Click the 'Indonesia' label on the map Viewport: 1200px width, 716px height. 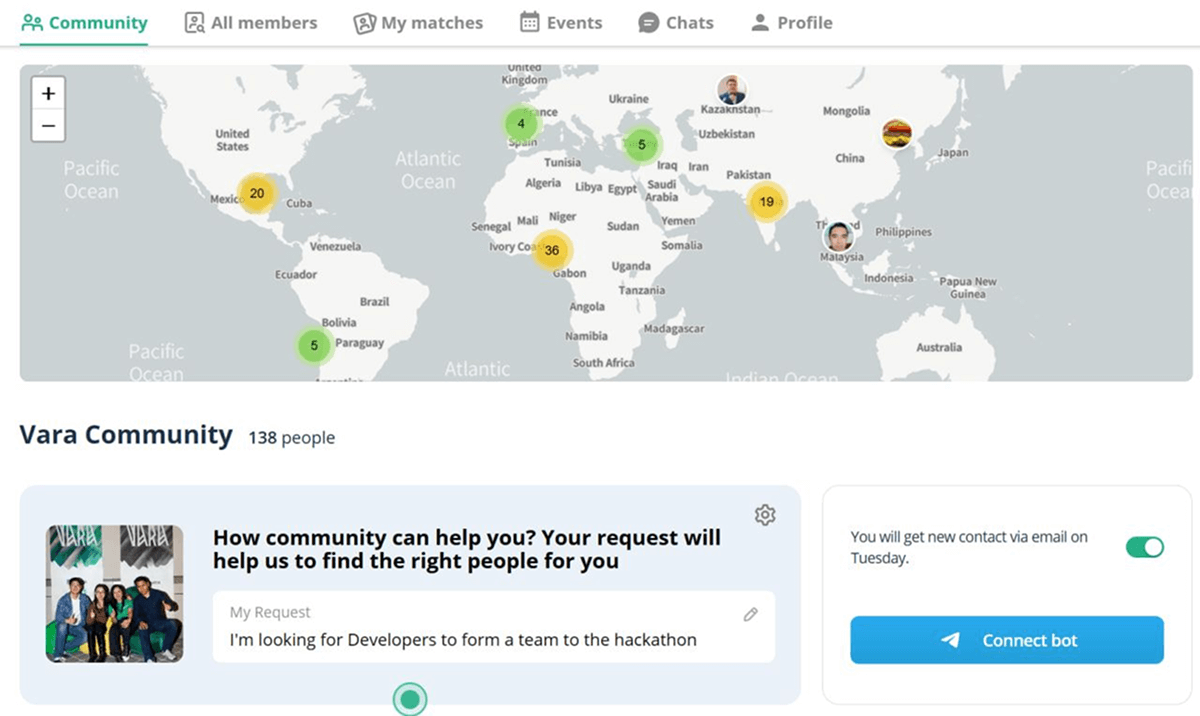[889, 278]
